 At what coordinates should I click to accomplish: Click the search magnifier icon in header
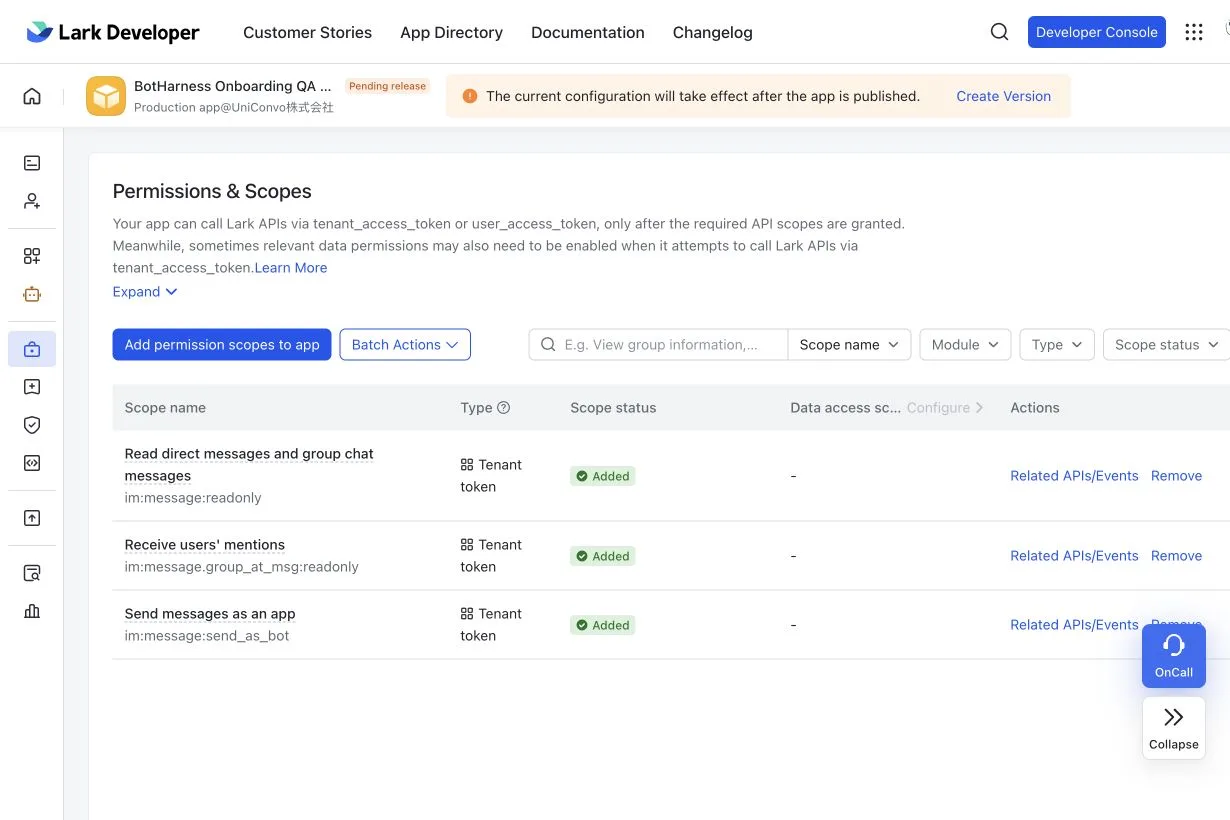999,32
